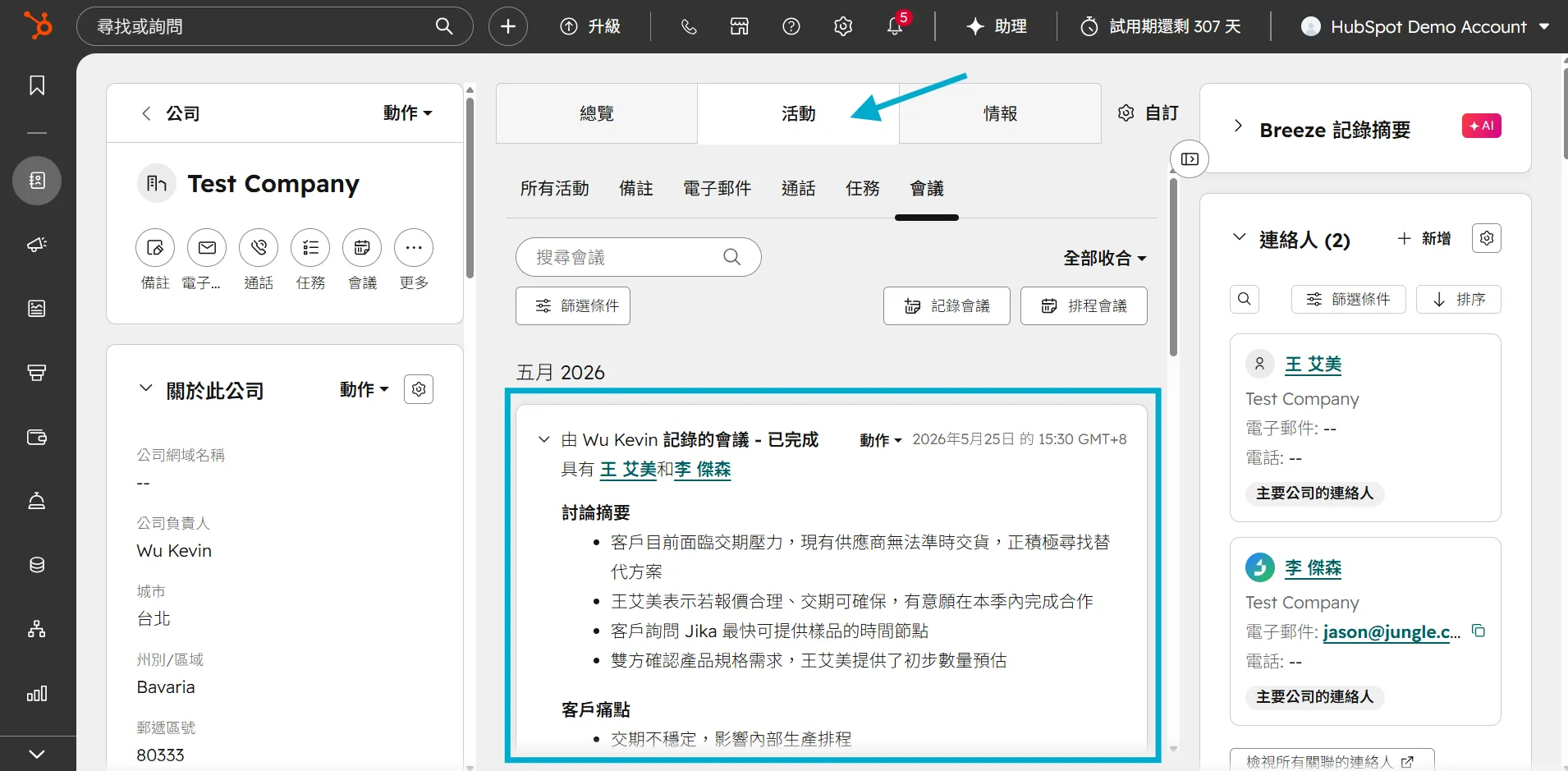The width and height of the screenshot is (1568, 771).
Task: Open 動作 dropdown in 關於此公司 card
Action: click(x=364, y=389)
